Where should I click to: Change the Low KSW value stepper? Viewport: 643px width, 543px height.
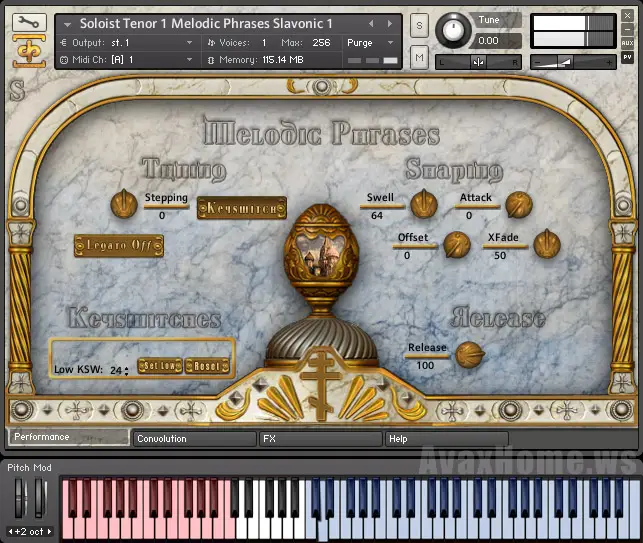click(126, 371)
